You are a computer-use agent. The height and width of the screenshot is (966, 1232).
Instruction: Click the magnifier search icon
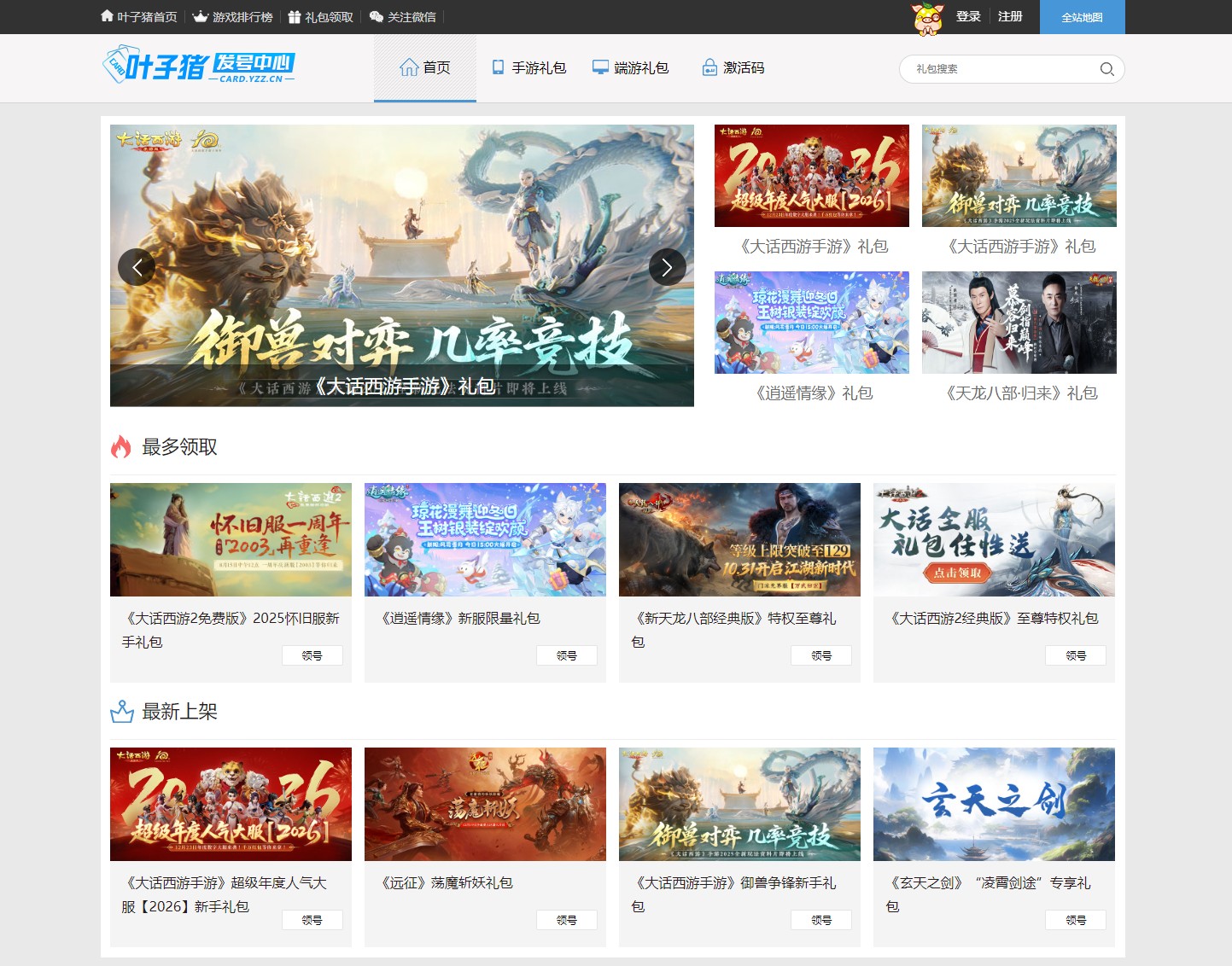point(1106,69)
